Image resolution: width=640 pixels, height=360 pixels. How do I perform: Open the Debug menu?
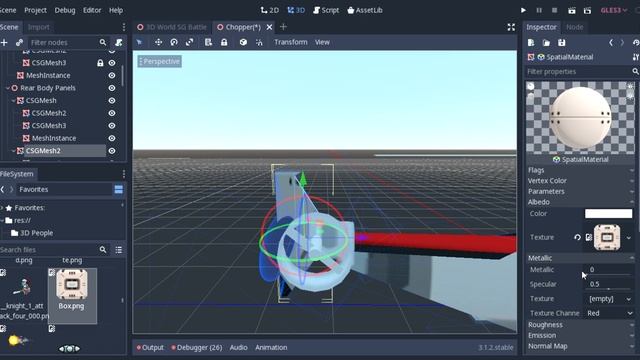point(65,10)
